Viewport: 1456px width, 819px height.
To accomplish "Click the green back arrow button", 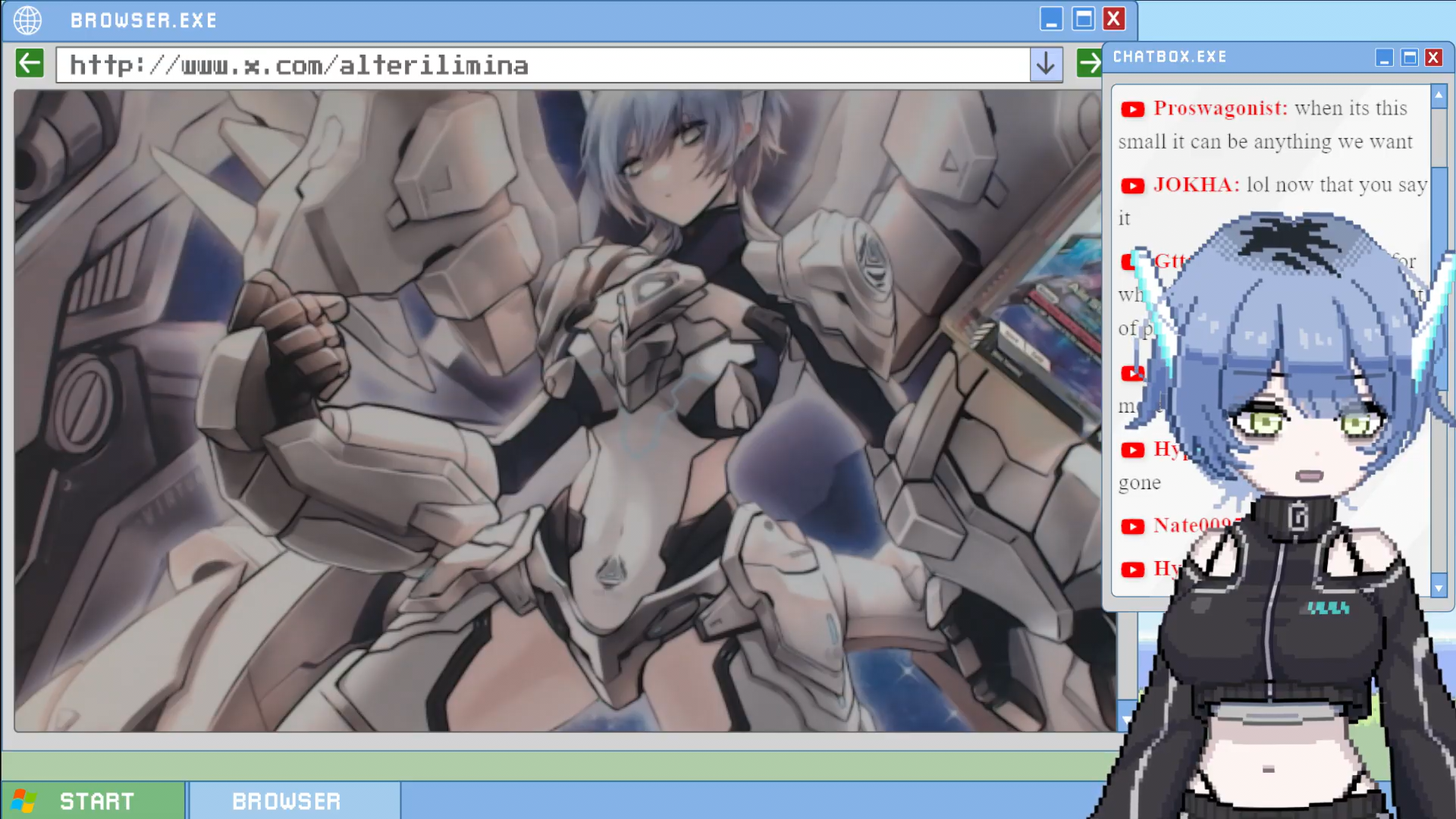I will [x=30, y=63].
